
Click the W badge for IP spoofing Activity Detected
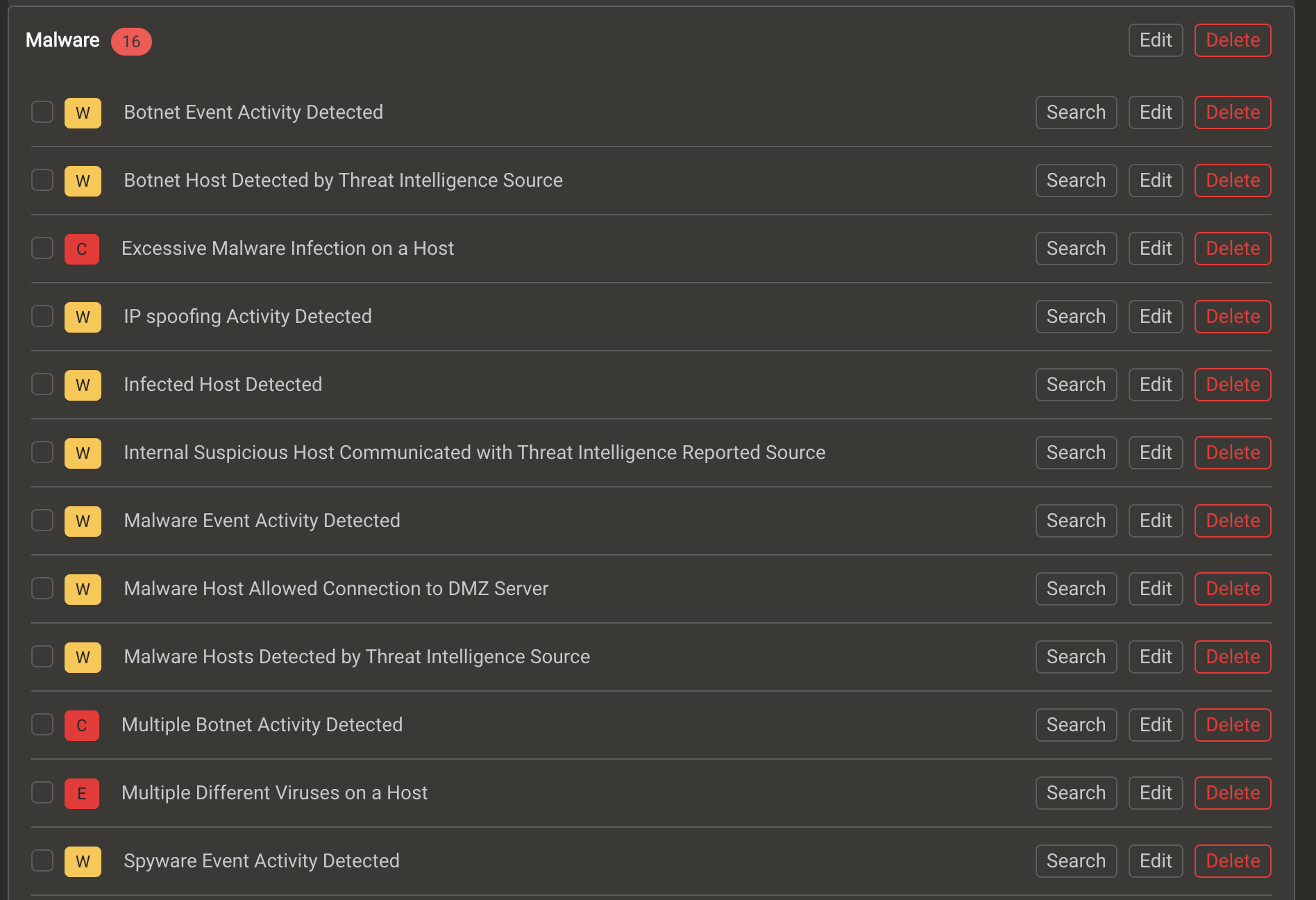83,317
